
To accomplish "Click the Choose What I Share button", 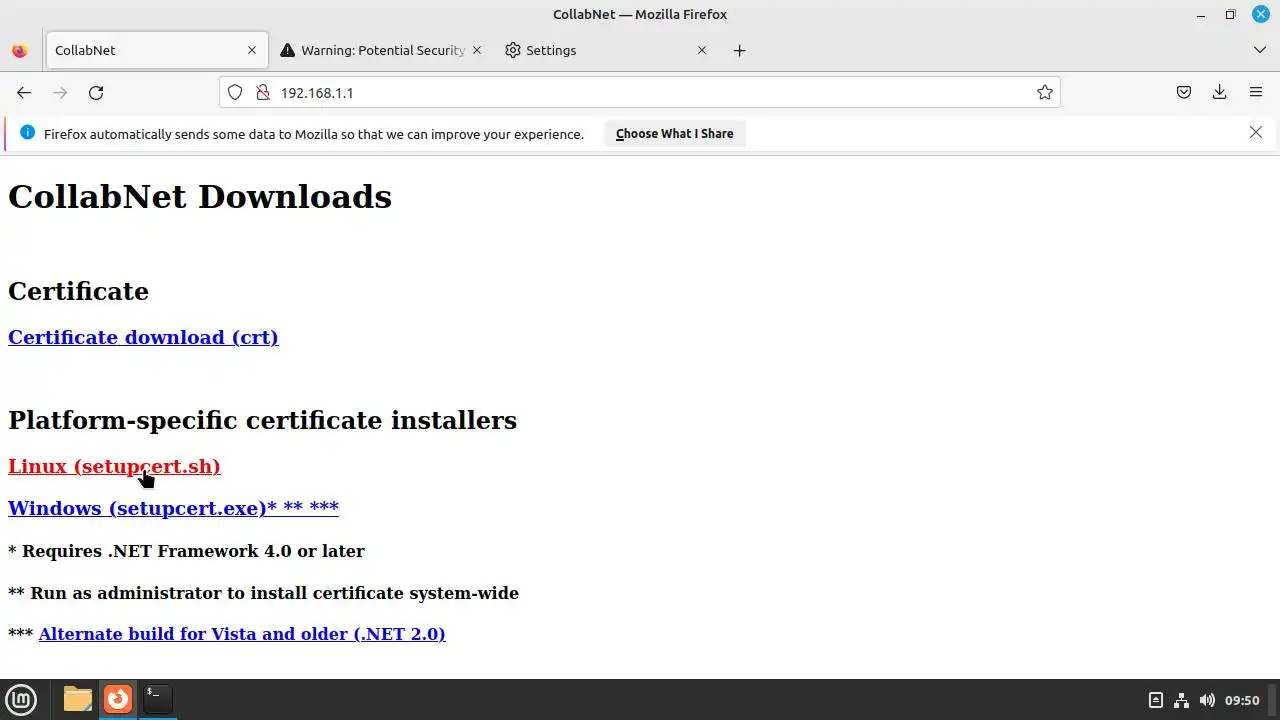I will (x=675, y=133).
